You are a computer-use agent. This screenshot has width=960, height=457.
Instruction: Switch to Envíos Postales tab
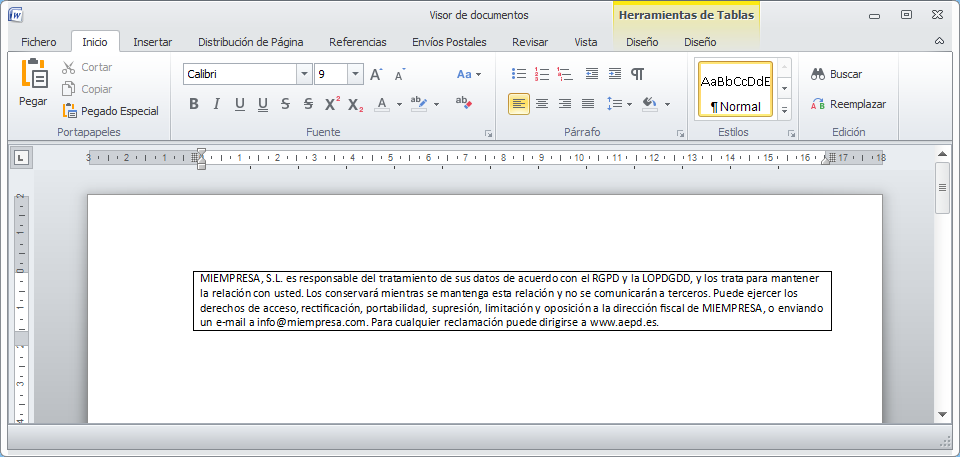pyautogui.click(x=449, y=42)
